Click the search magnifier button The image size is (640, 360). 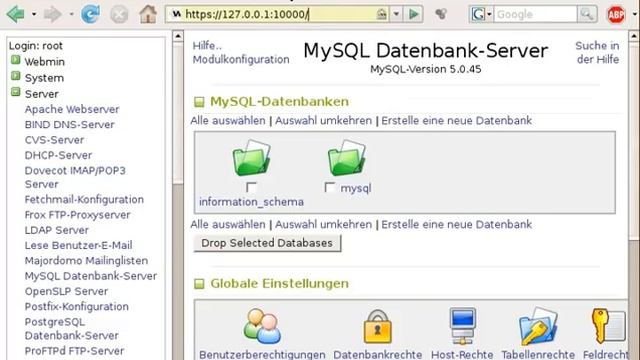[587, 14]
